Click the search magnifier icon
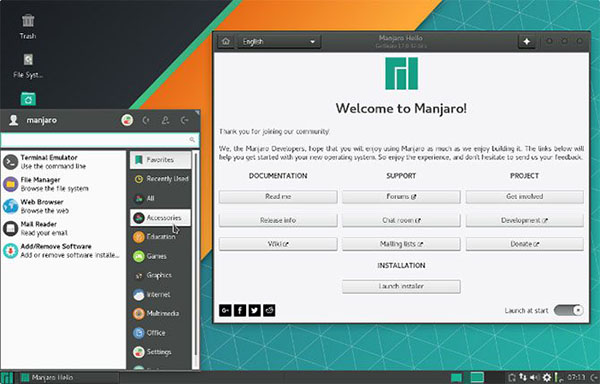 click(x=192, y=140)
